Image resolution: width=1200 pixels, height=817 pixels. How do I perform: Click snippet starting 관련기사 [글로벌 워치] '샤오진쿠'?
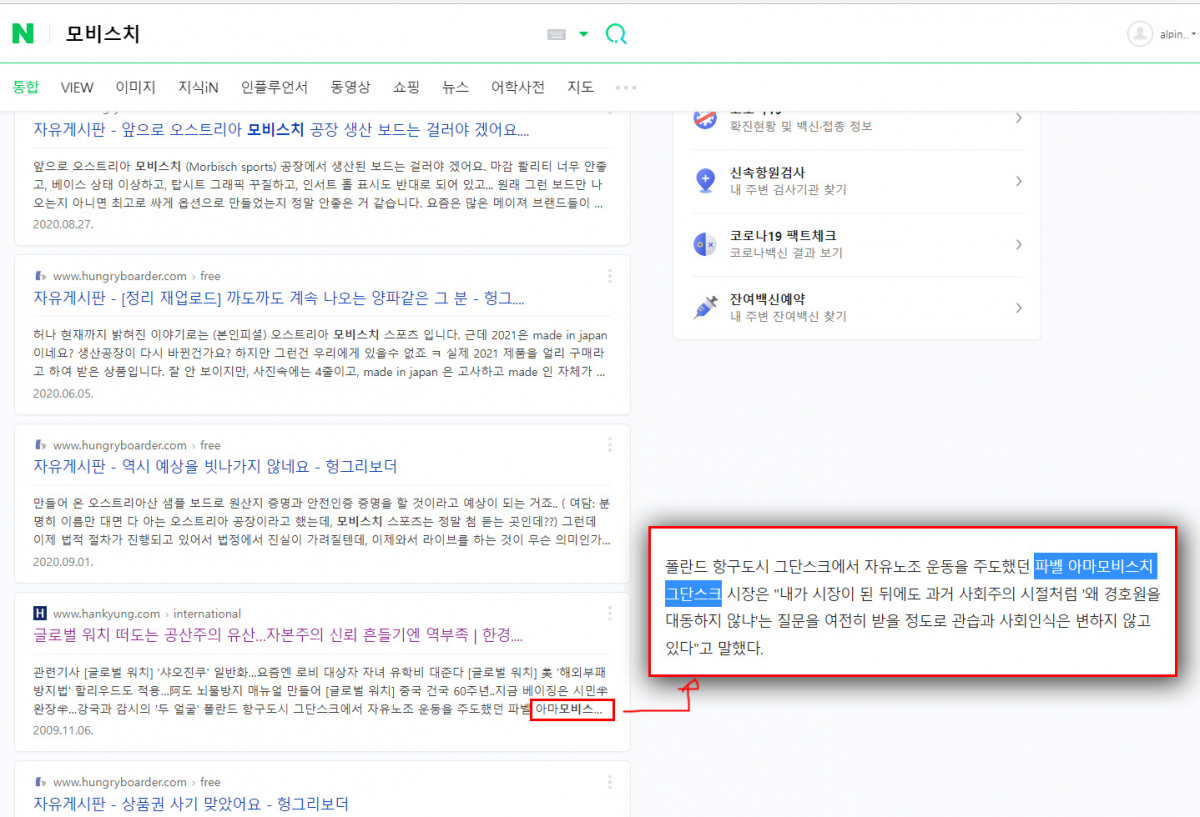320,690
